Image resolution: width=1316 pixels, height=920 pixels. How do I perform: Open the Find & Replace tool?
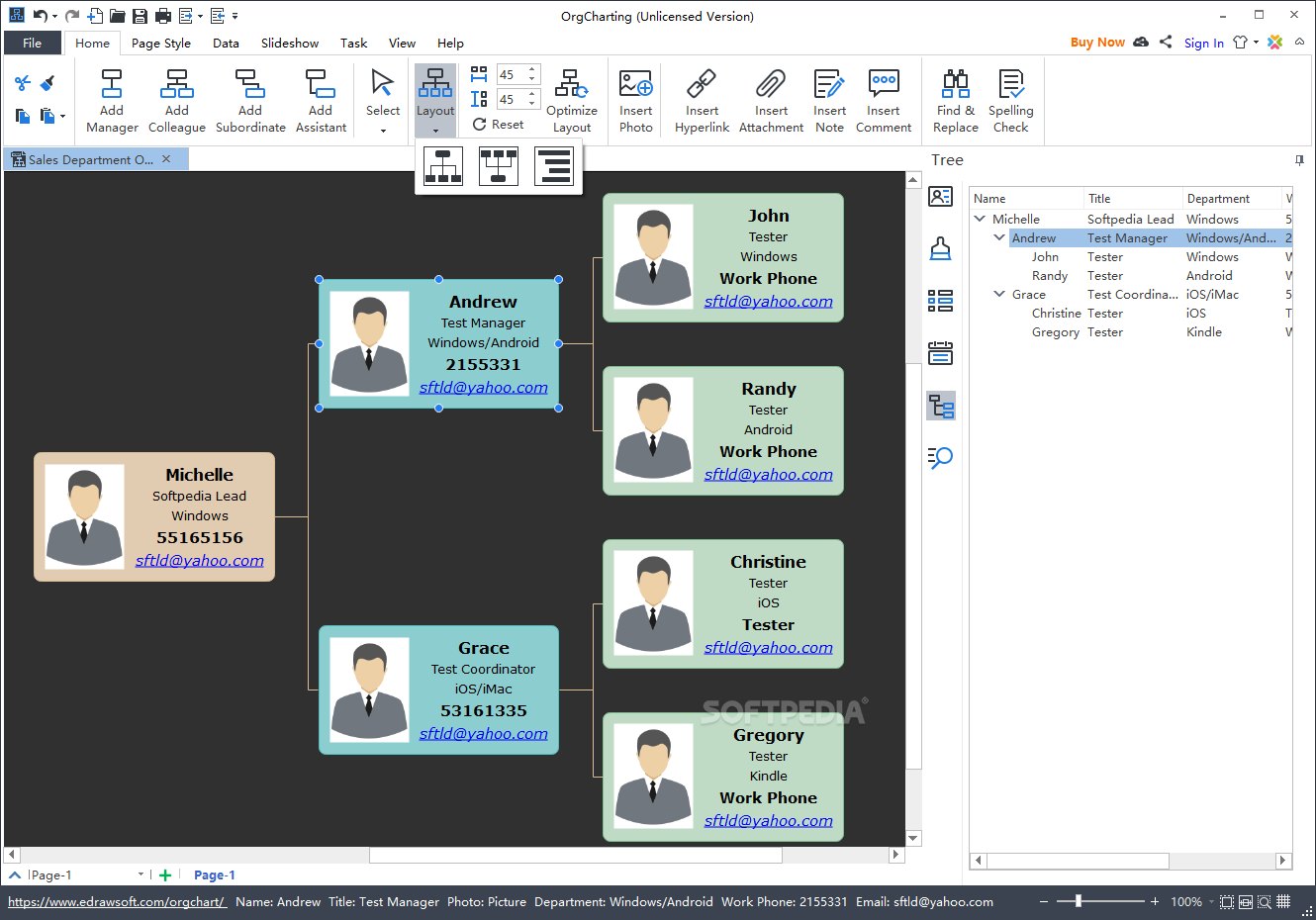(x=956, y=101)
